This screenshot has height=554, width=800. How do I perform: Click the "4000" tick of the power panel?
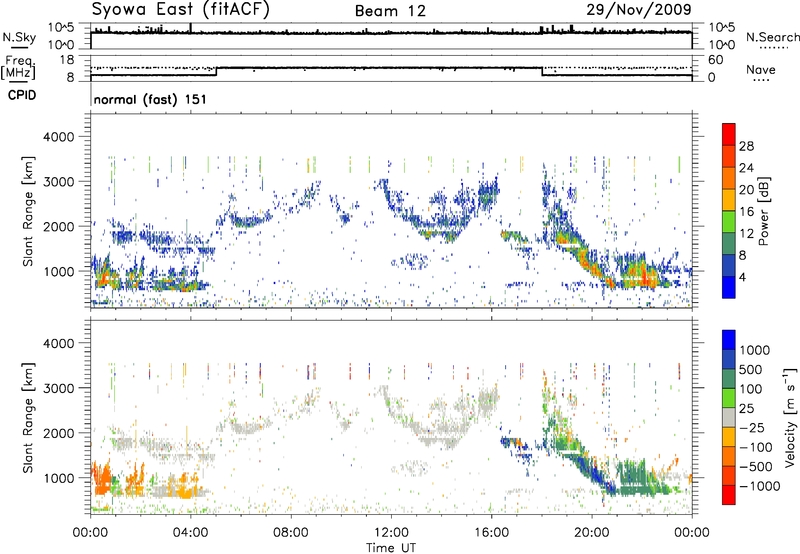coord(58,137)
